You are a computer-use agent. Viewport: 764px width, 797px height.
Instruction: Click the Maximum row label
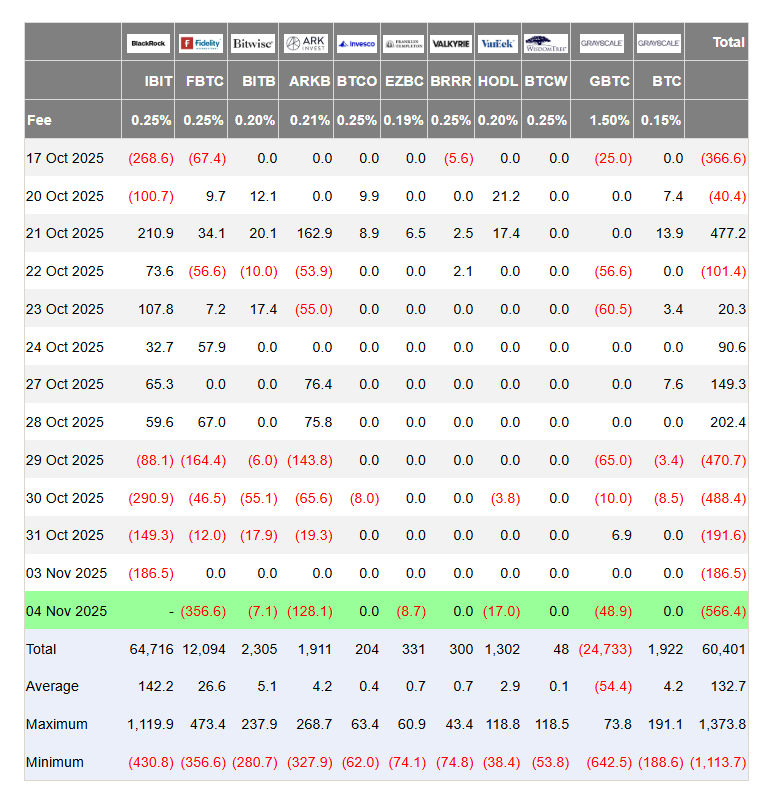[x=57, y=724]
